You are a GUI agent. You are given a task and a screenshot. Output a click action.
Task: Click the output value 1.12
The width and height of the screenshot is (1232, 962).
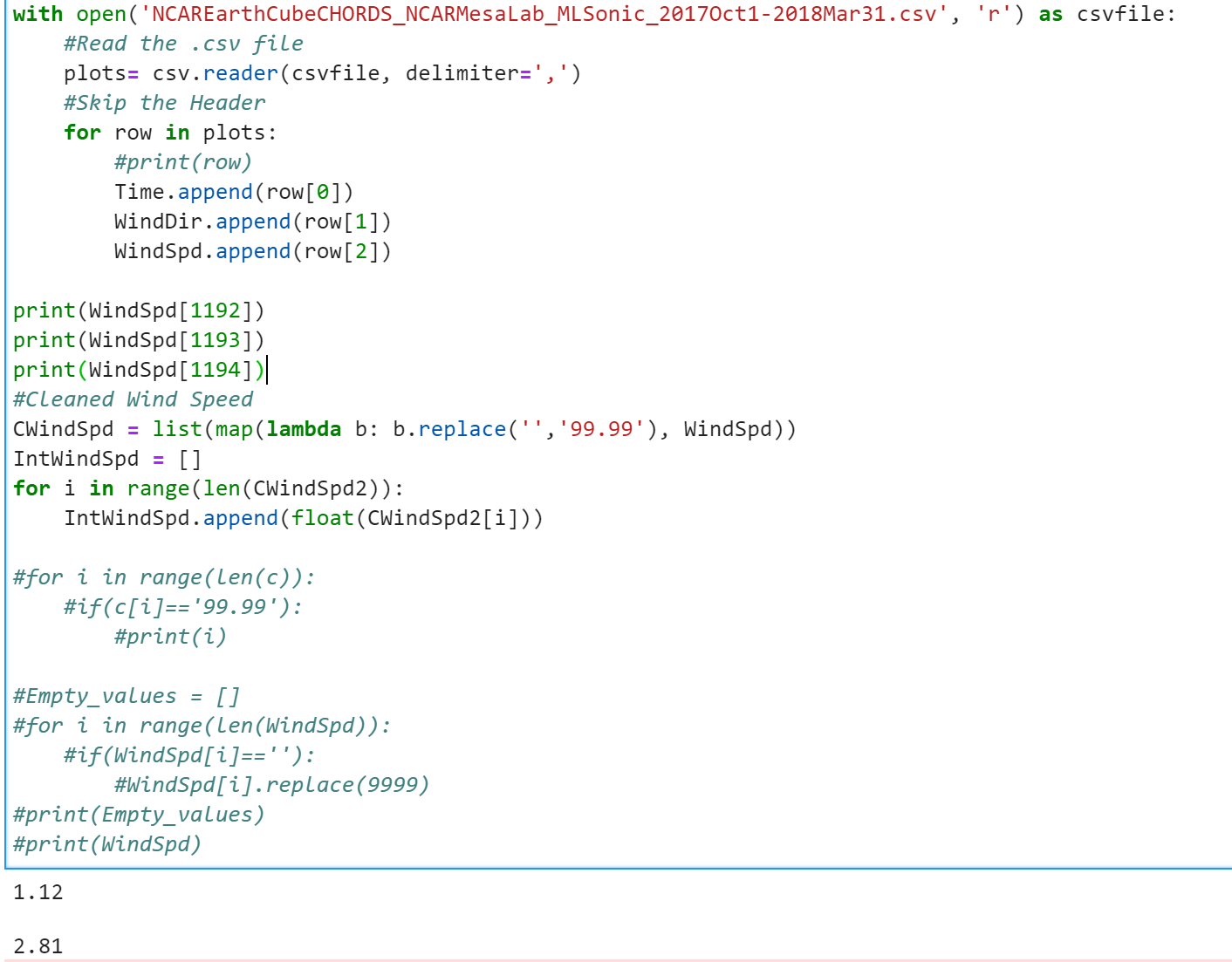38,892
